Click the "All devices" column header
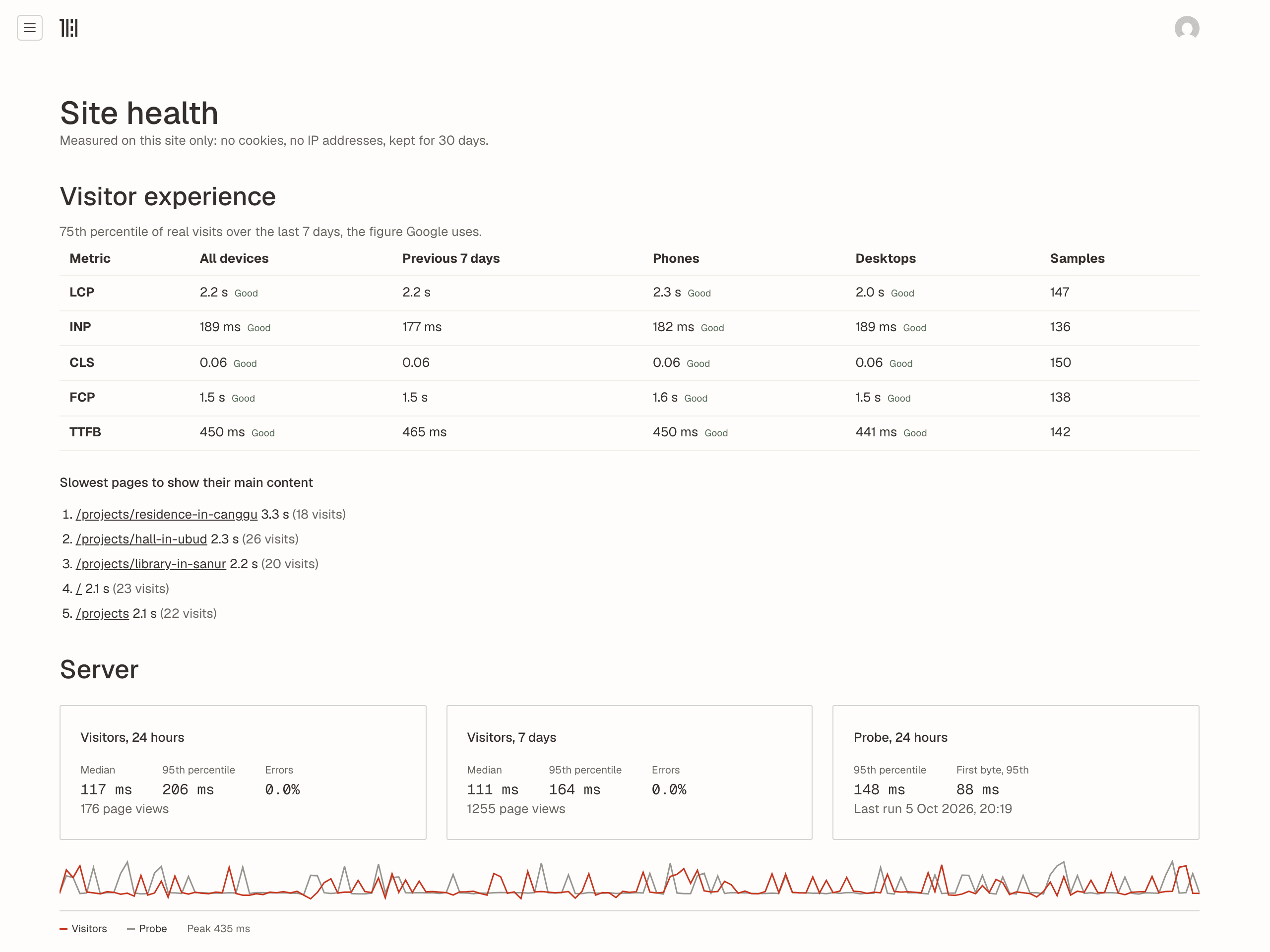 pos(234,258)
